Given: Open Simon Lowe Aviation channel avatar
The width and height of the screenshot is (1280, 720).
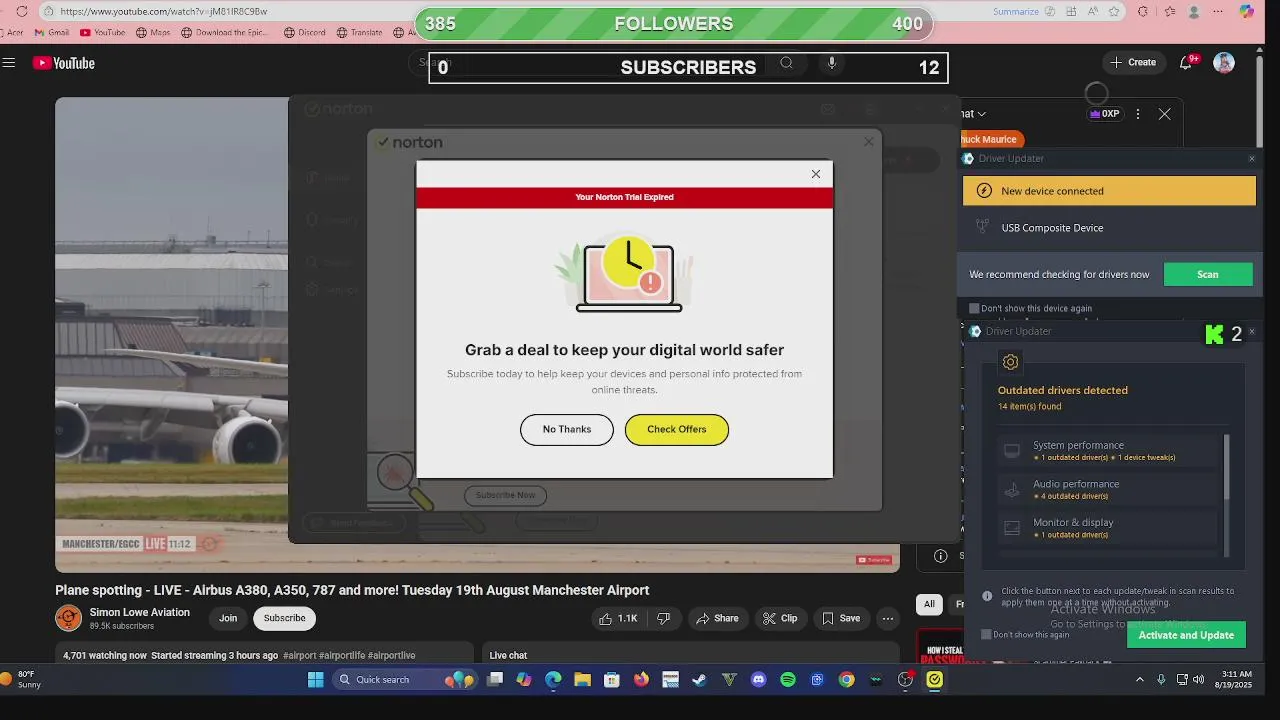Looking at the screenshot, I should point(68,618).
